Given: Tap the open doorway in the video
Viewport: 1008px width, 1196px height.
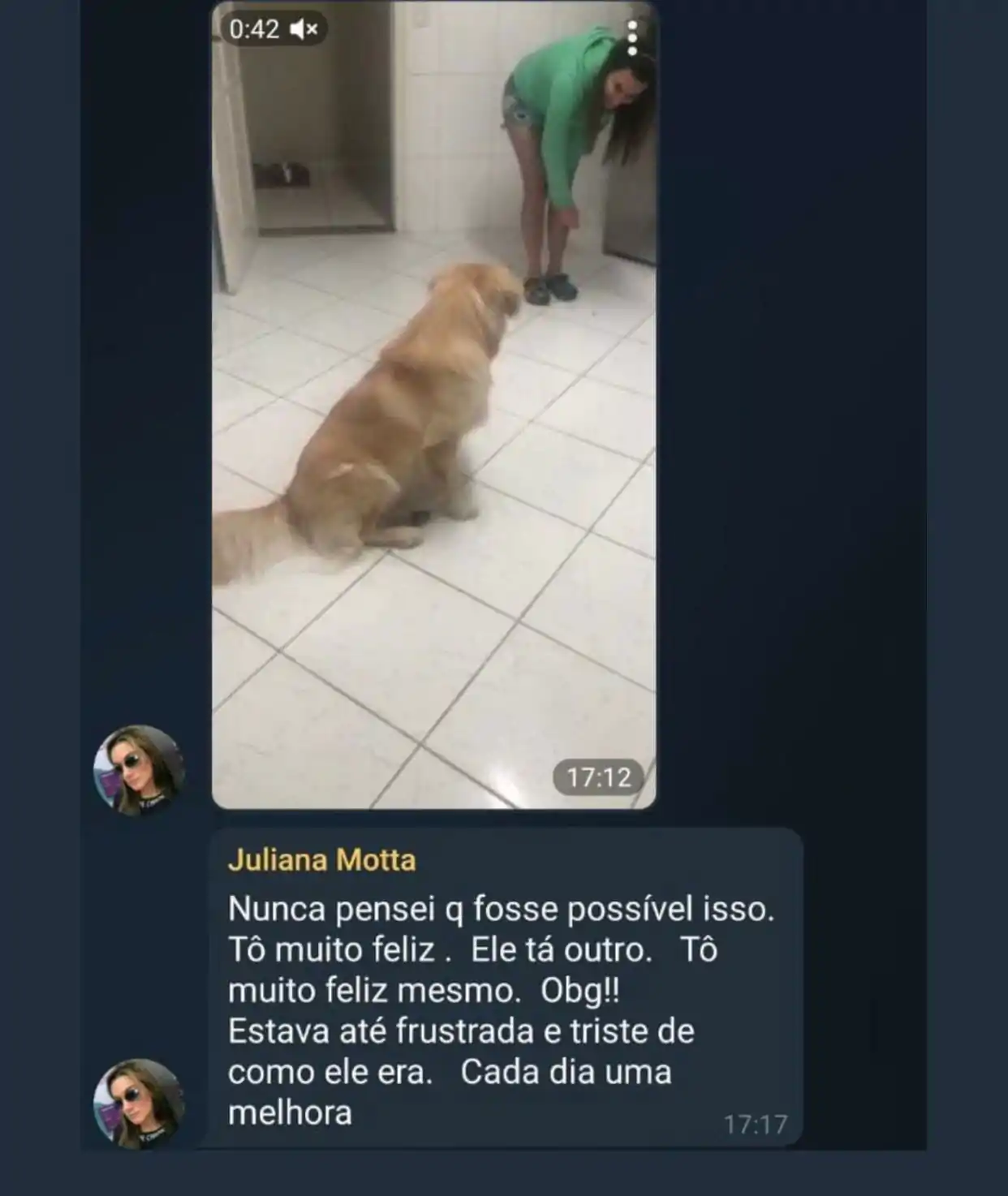Looking at the screenshot, I should pyautogui.click(x=325, y=122).
